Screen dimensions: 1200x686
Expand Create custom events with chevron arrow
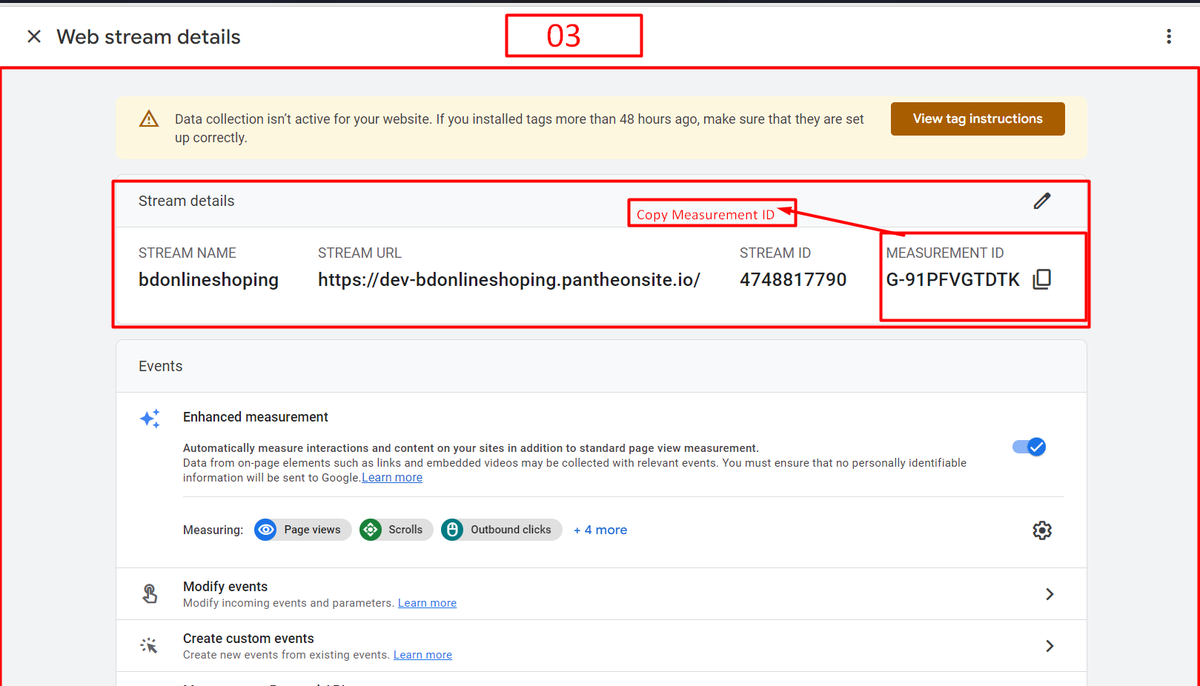(x=1049, y=646)
